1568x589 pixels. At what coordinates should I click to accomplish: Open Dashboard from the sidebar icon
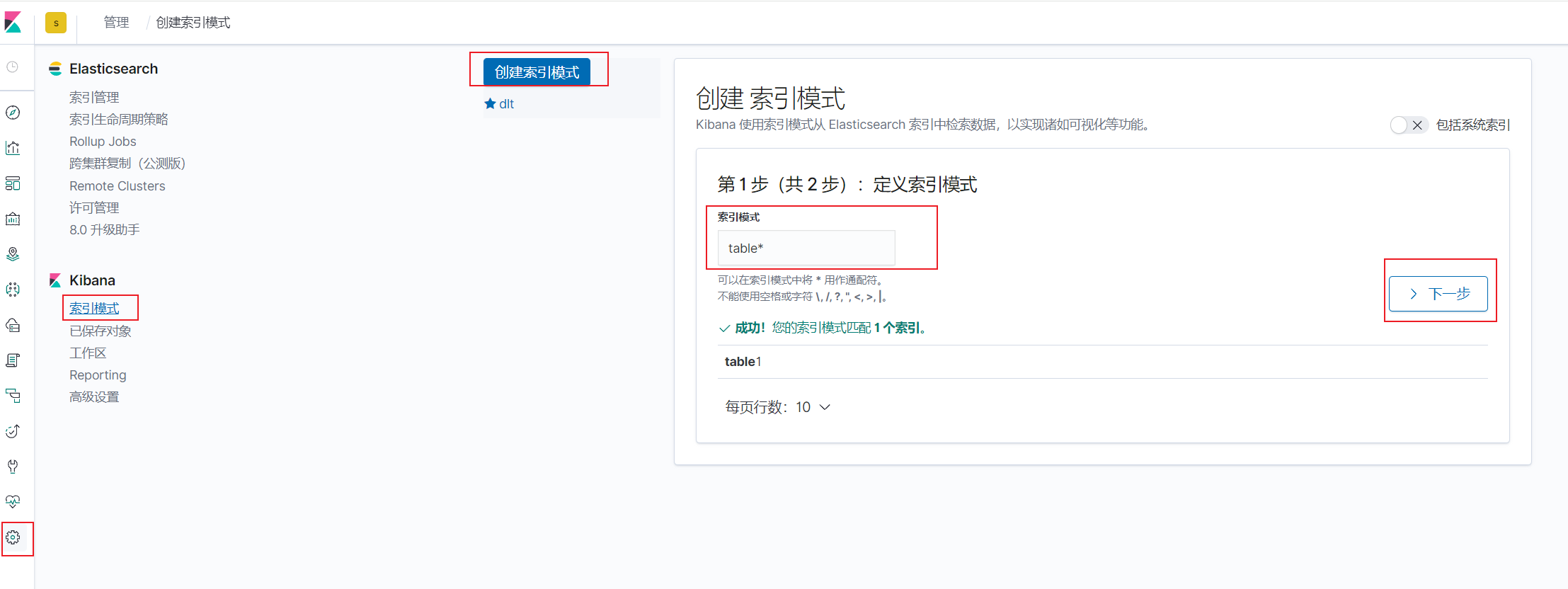pos(13,183)
